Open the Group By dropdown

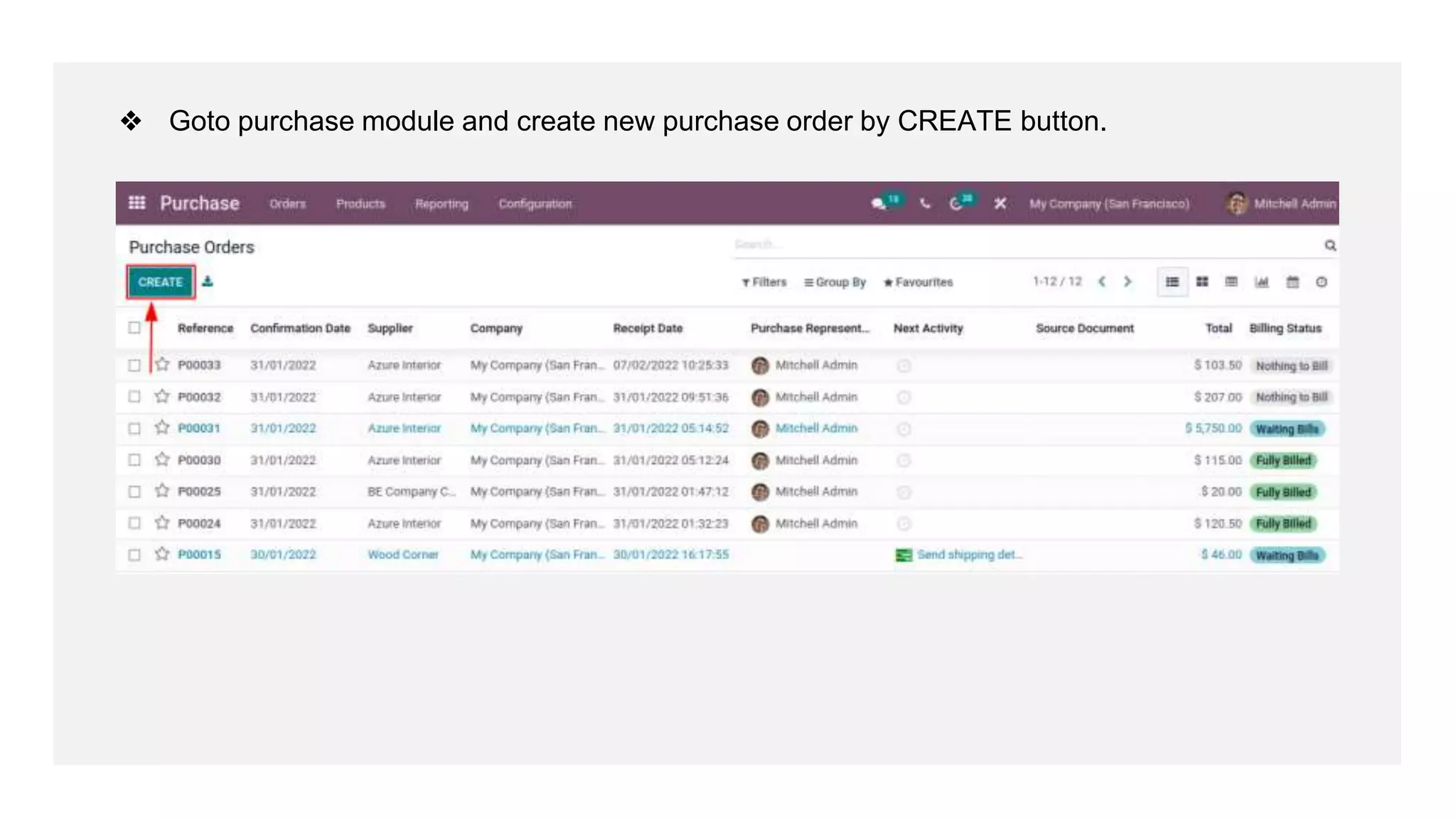coord(835,282)
